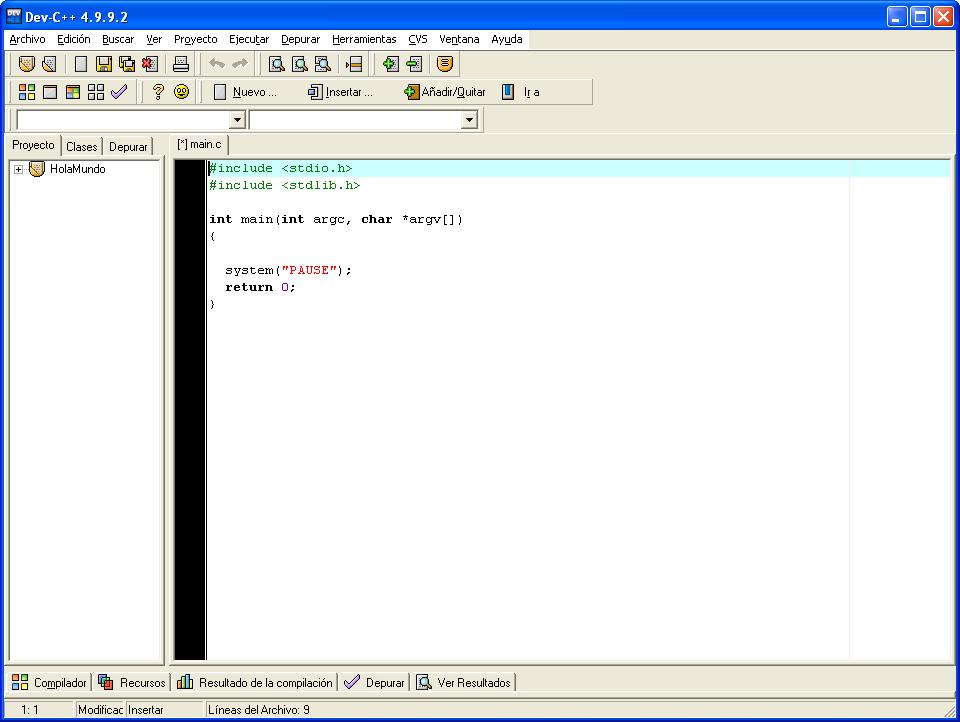Click the Go to Line icon
This screenshot has width=960, height=722.
click(x=354, y=64)
